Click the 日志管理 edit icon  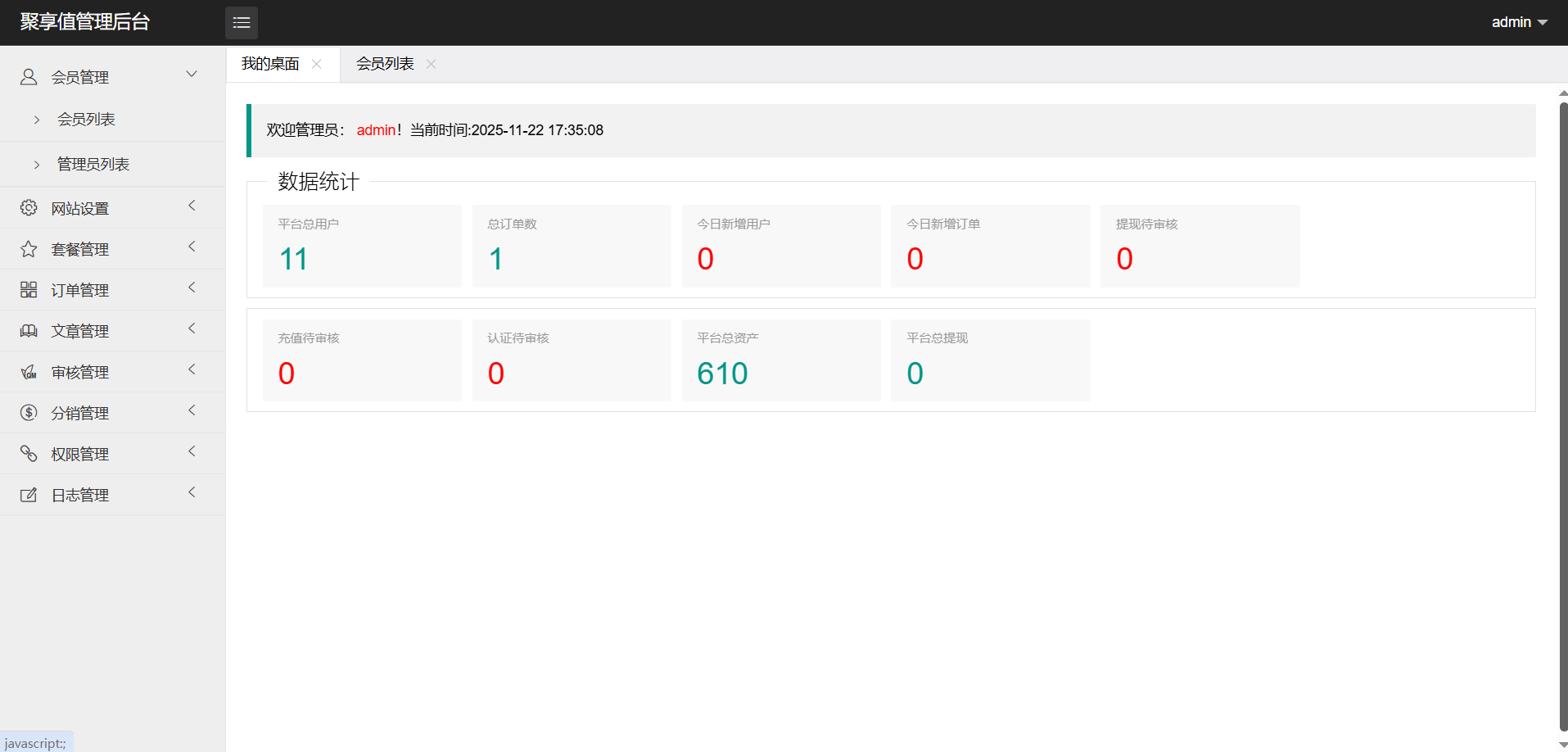click(x=29, y=495)
